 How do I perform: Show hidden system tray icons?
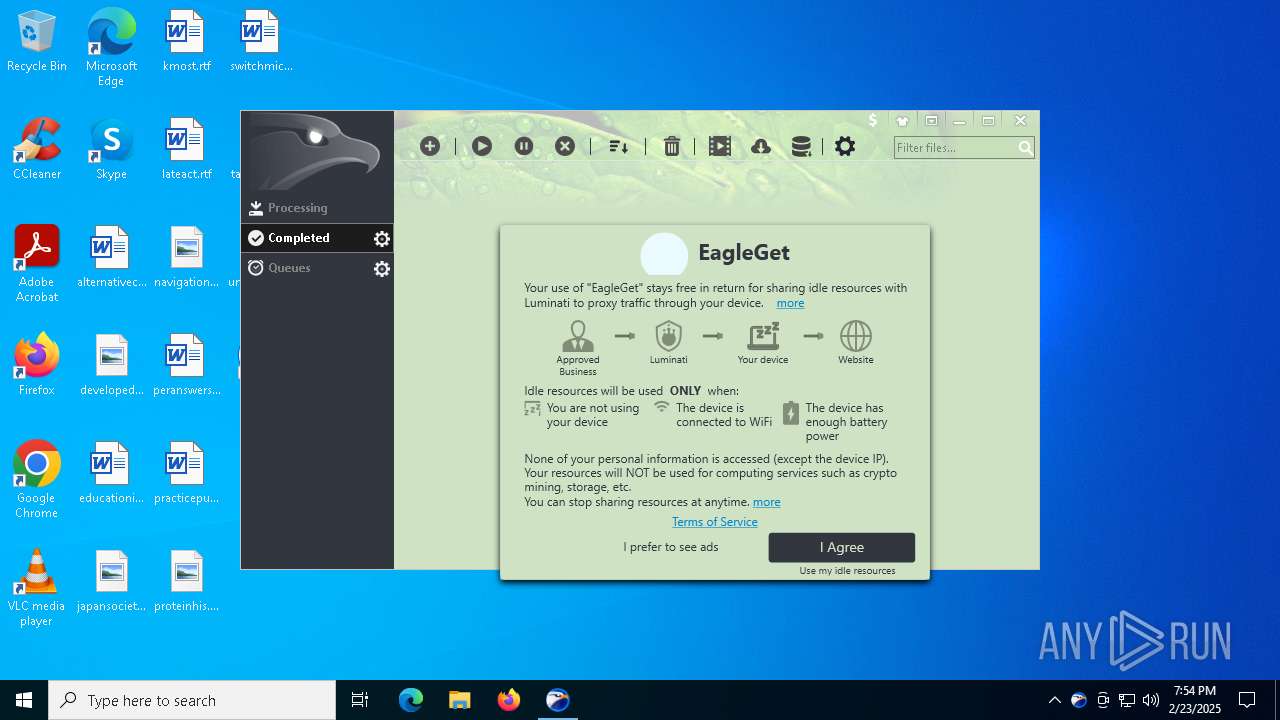[x=1054, y=700]
